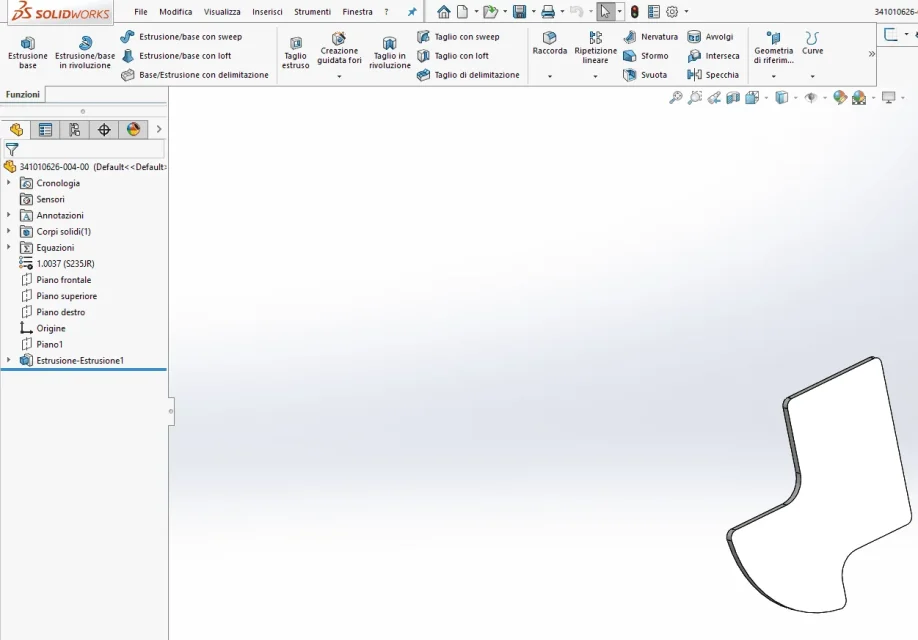Select the Svuota shell tool
Screen dimensions: 918x640
645,75
